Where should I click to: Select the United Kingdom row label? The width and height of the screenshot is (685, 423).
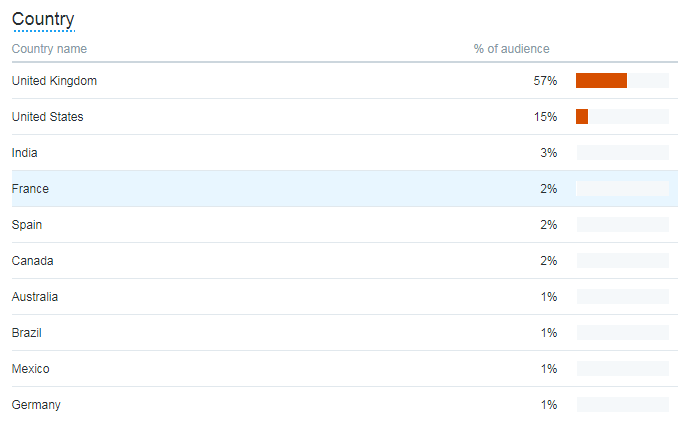tap(54, 81)
